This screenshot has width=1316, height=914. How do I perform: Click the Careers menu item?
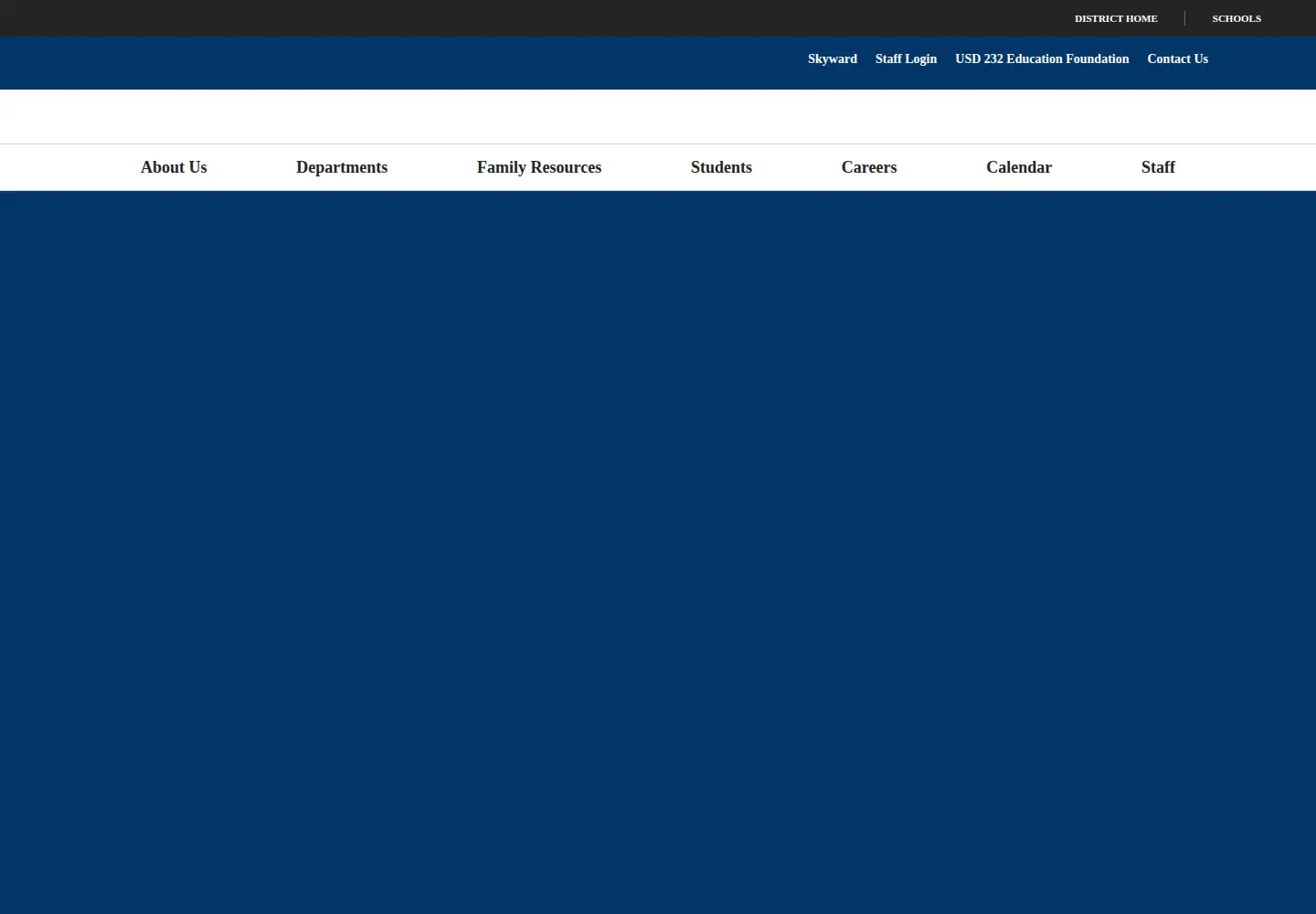(869, 167)
